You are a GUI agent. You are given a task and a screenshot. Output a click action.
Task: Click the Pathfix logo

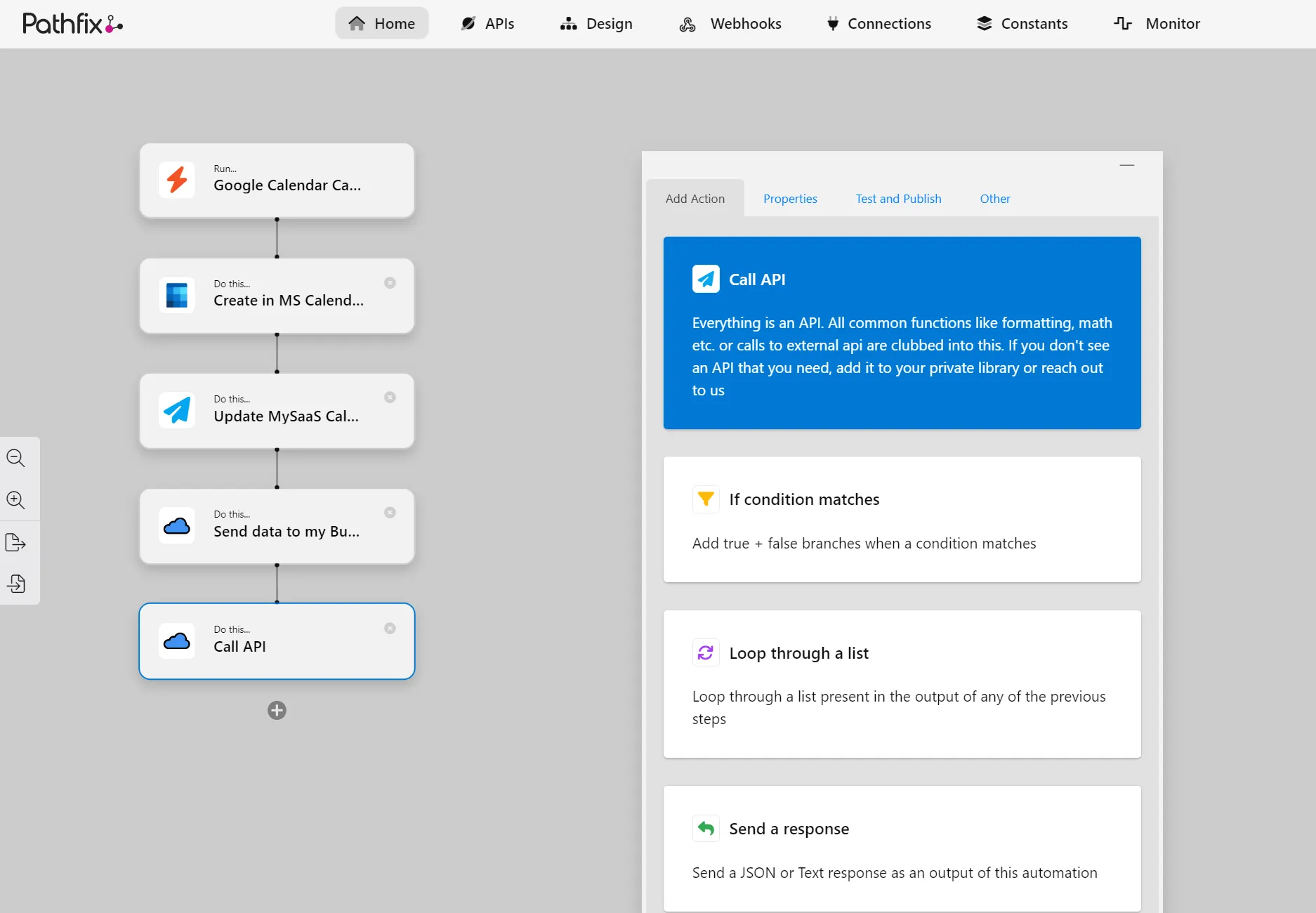coord(72,24)
